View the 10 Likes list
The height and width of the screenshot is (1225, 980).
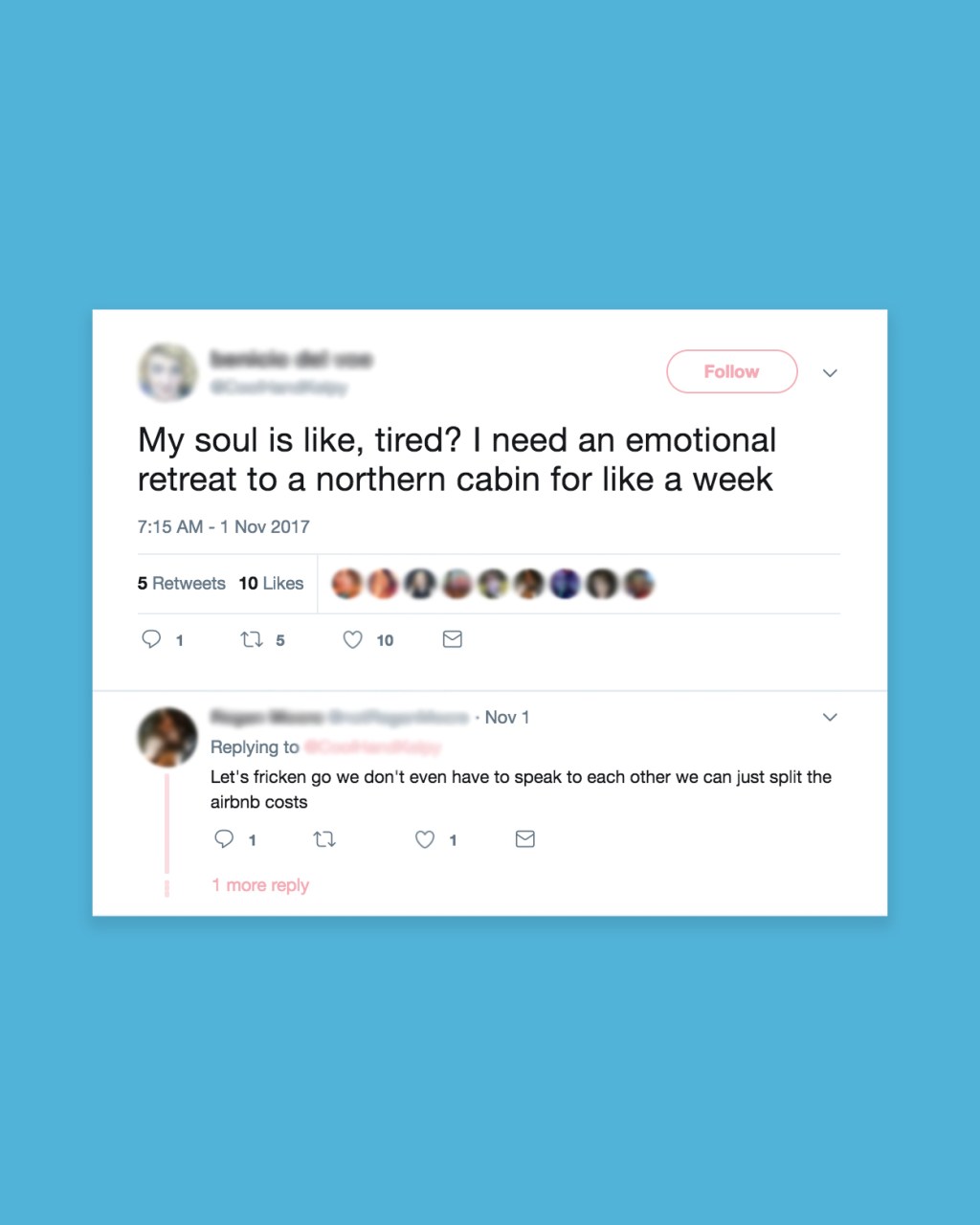pyautogui.click(x=271, y=583)
